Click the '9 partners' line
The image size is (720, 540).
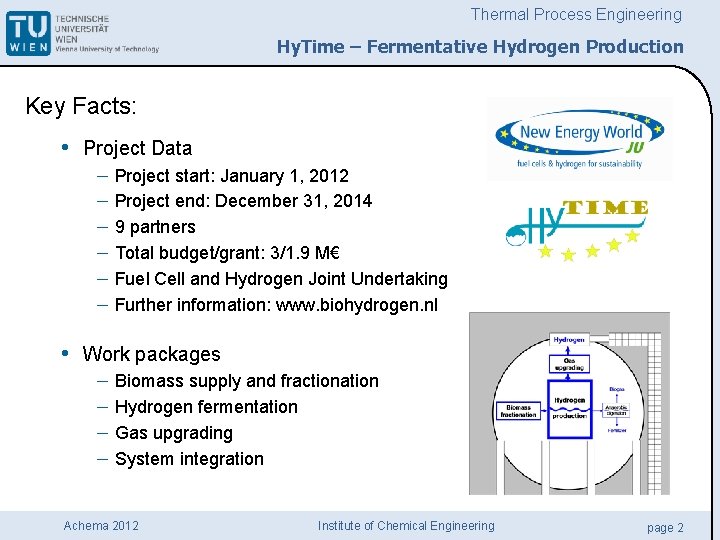coord(155,227)
